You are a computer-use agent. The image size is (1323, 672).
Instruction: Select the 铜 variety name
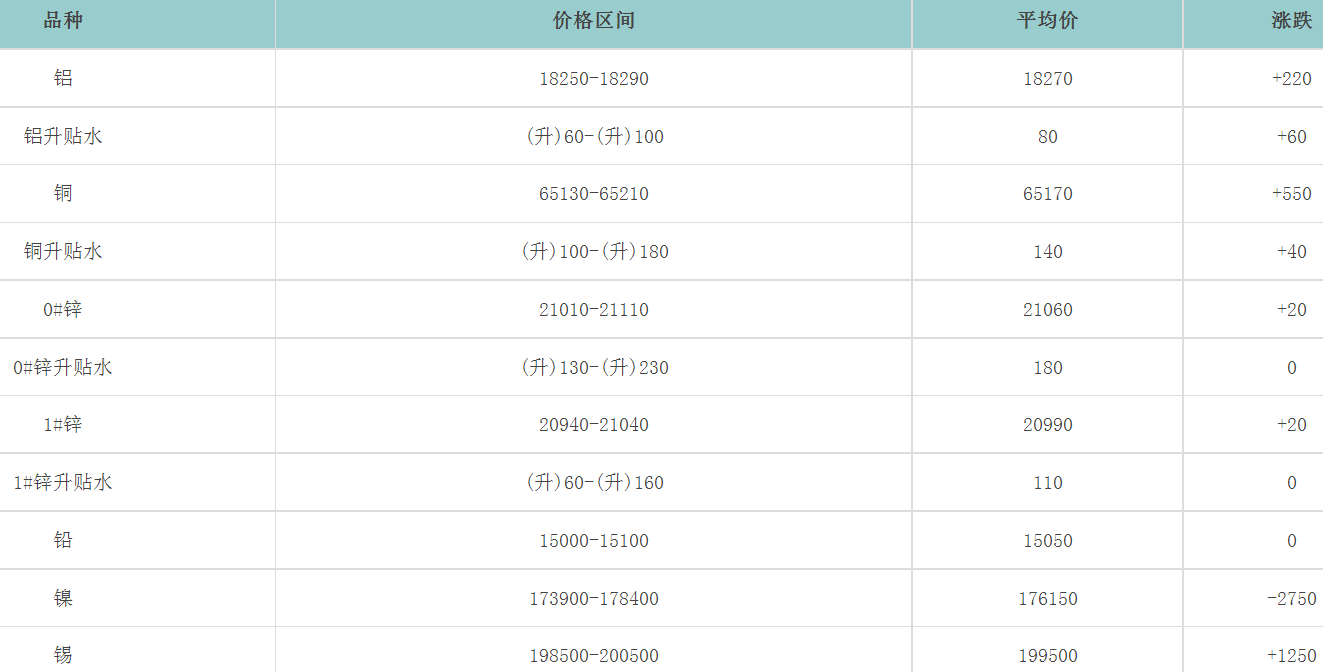coord(63,194)
